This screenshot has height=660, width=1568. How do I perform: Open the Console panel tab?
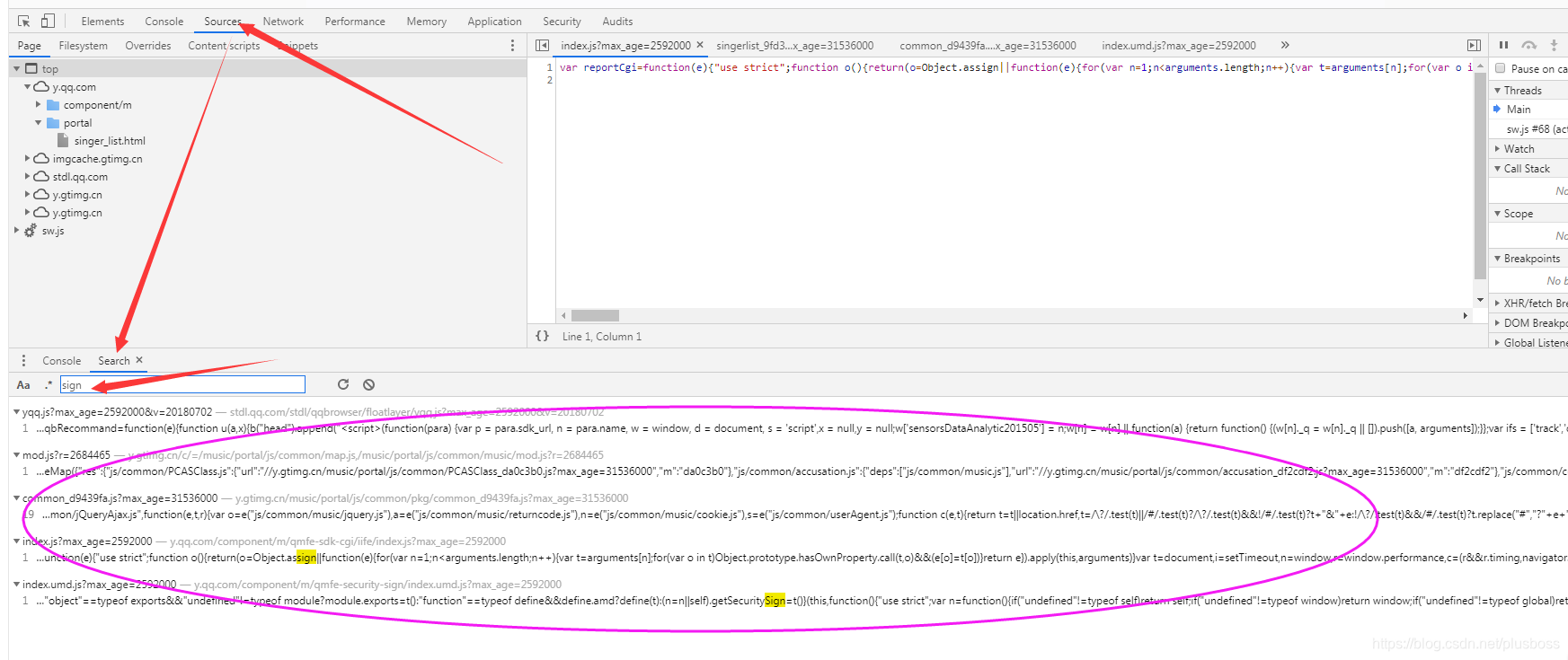164,22
